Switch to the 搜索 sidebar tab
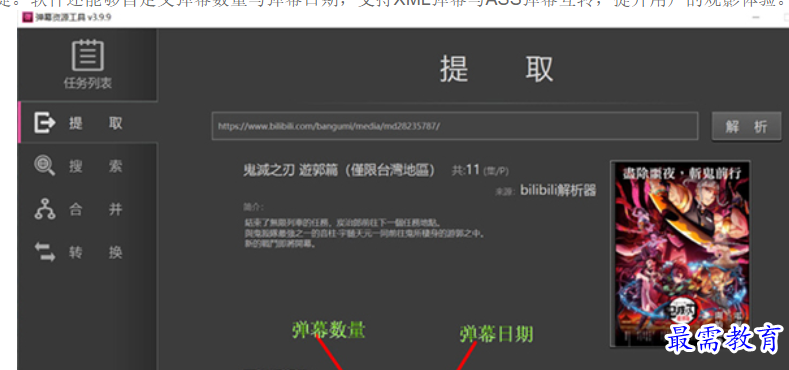This screenshot has width=789, height=370. 96,166
